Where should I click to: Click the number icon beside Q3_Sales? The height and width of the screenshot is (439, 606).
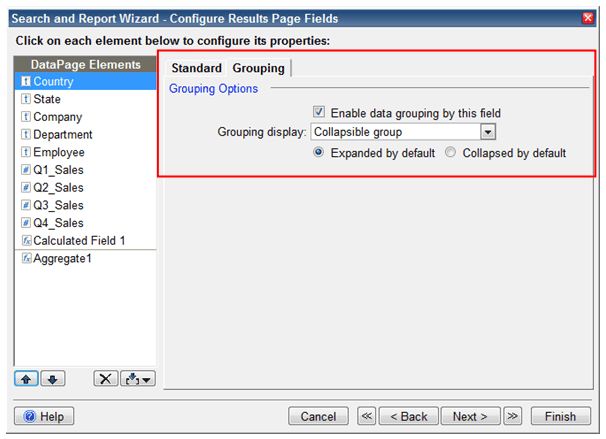pos(26,205)
